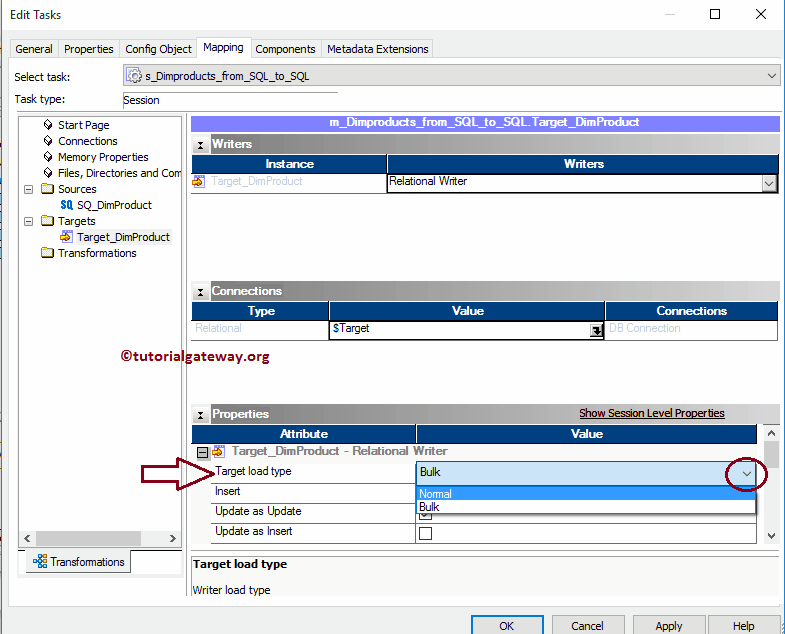
Task: Click the Start Page diamond icon
Action: (x=48, y=125)
